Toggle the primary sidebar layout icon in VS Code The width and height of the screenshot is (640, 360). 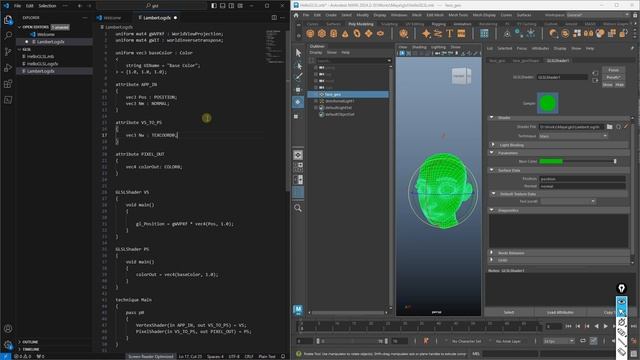214,6
